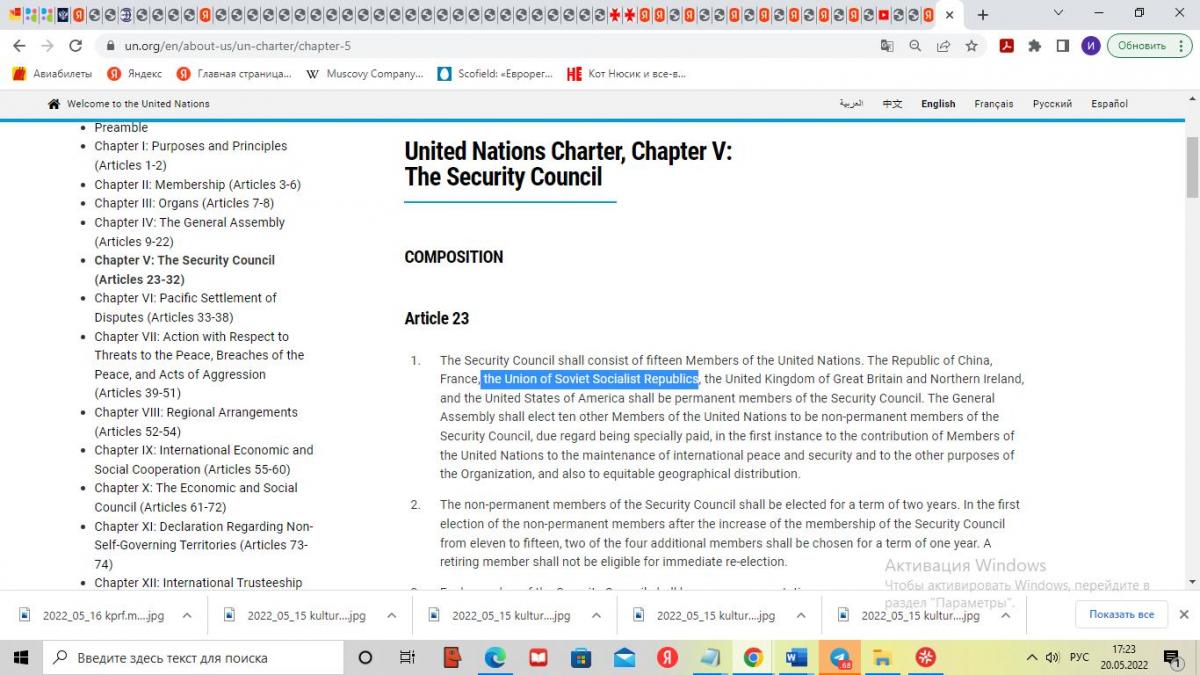
Task: Open Task View on taskbar
Action: point(407,657)
